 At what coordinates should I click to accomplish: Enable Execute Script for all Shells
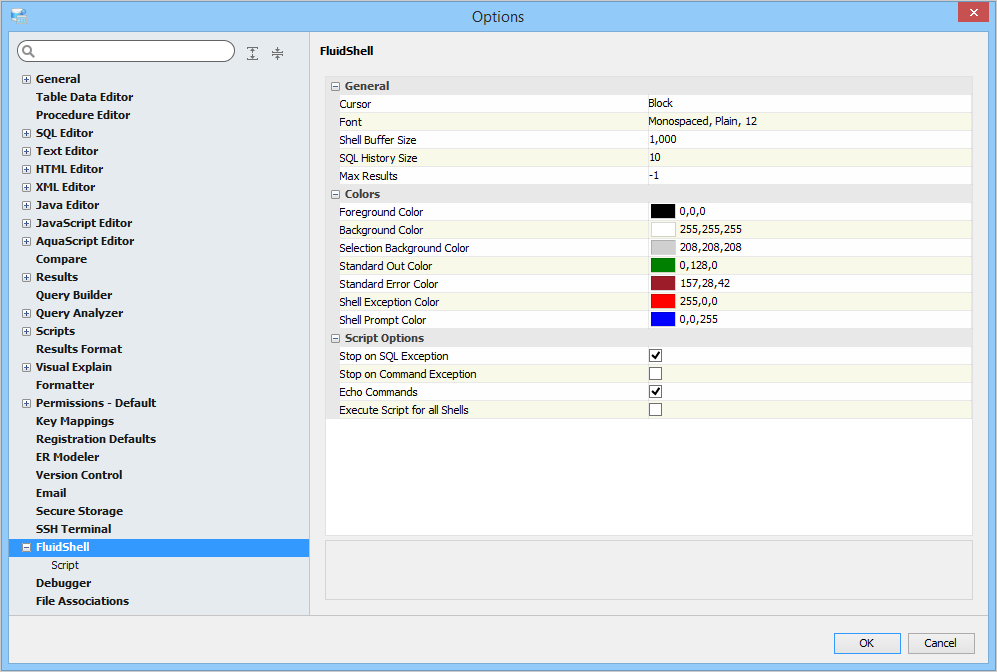click(x=655, y=409)
